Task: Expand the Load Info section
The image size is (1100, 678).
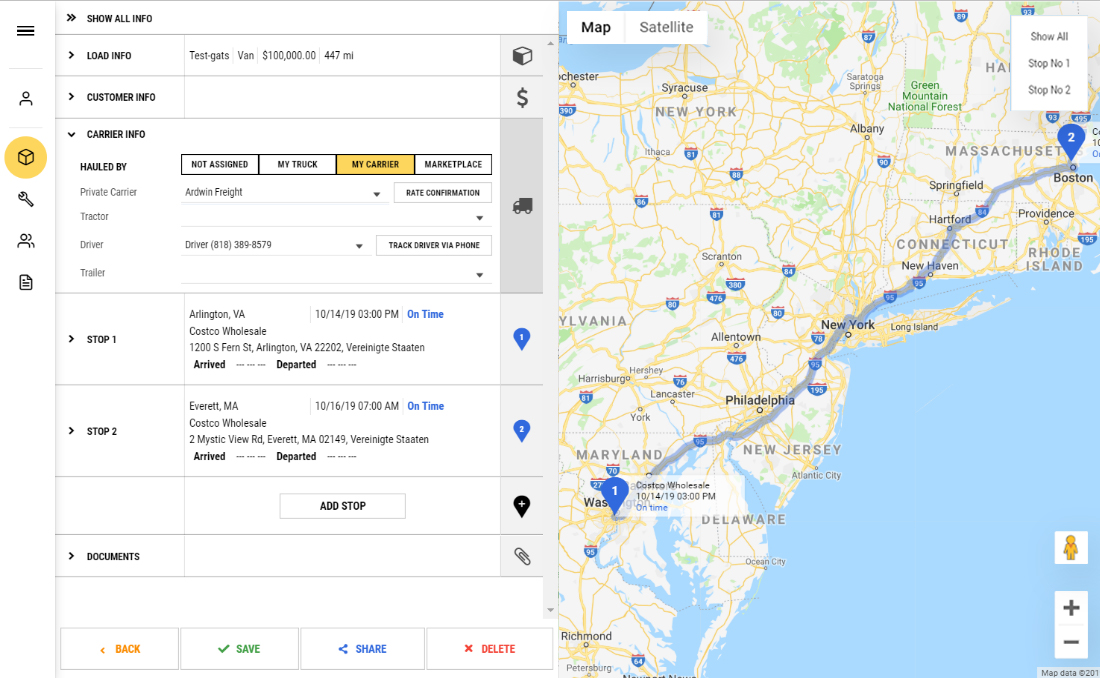Action: click(71, 55)
